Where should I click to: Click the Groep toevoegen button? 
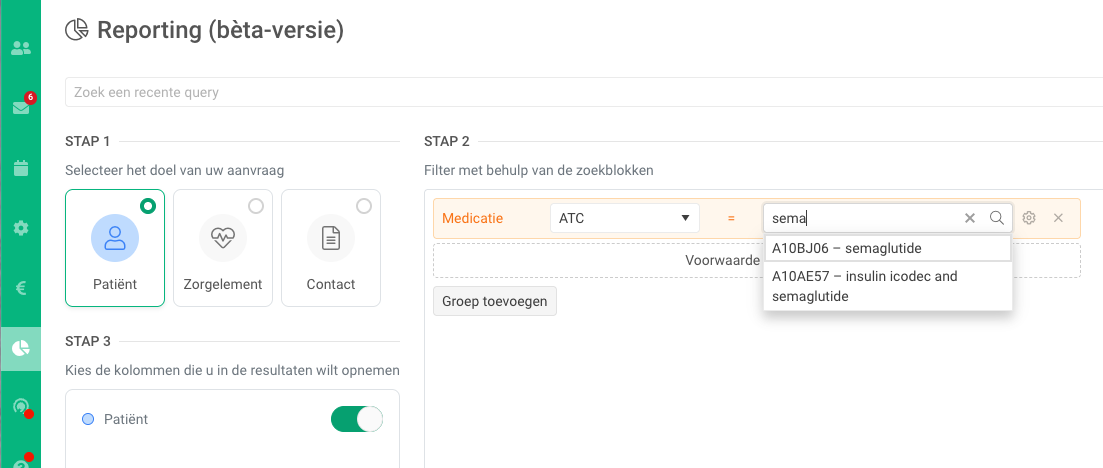tap(495, 301)
